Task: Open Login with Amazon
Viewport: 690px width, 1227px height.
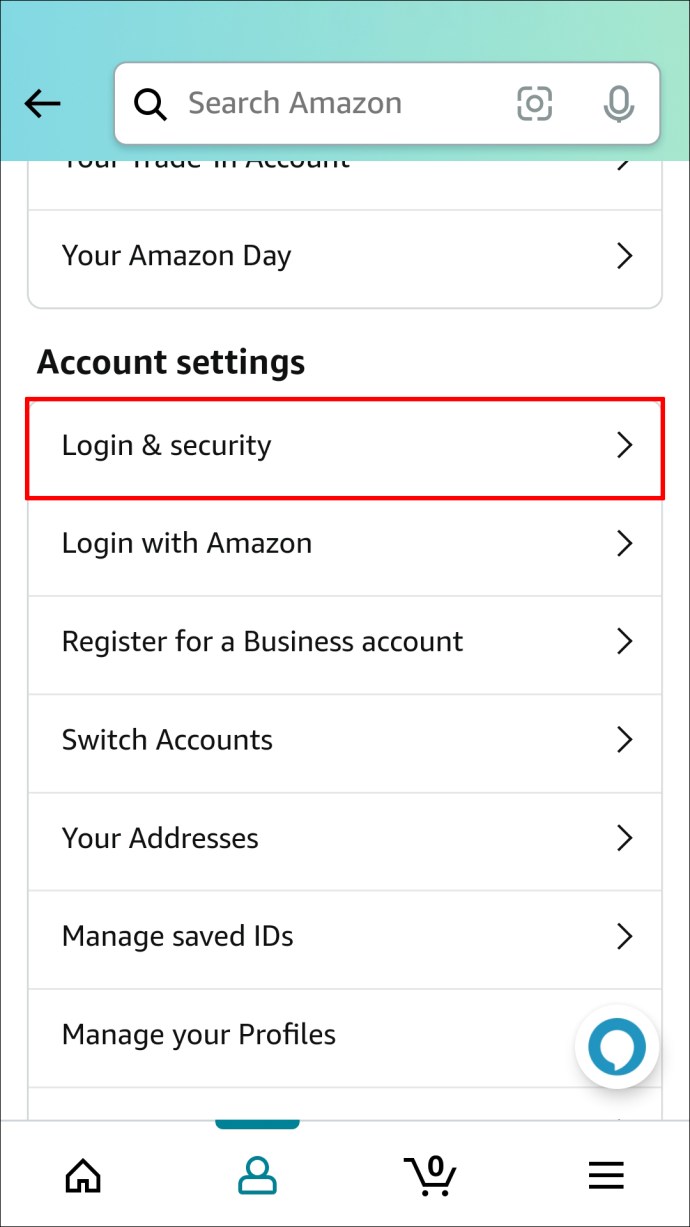Action: click(x=345, y=544)
